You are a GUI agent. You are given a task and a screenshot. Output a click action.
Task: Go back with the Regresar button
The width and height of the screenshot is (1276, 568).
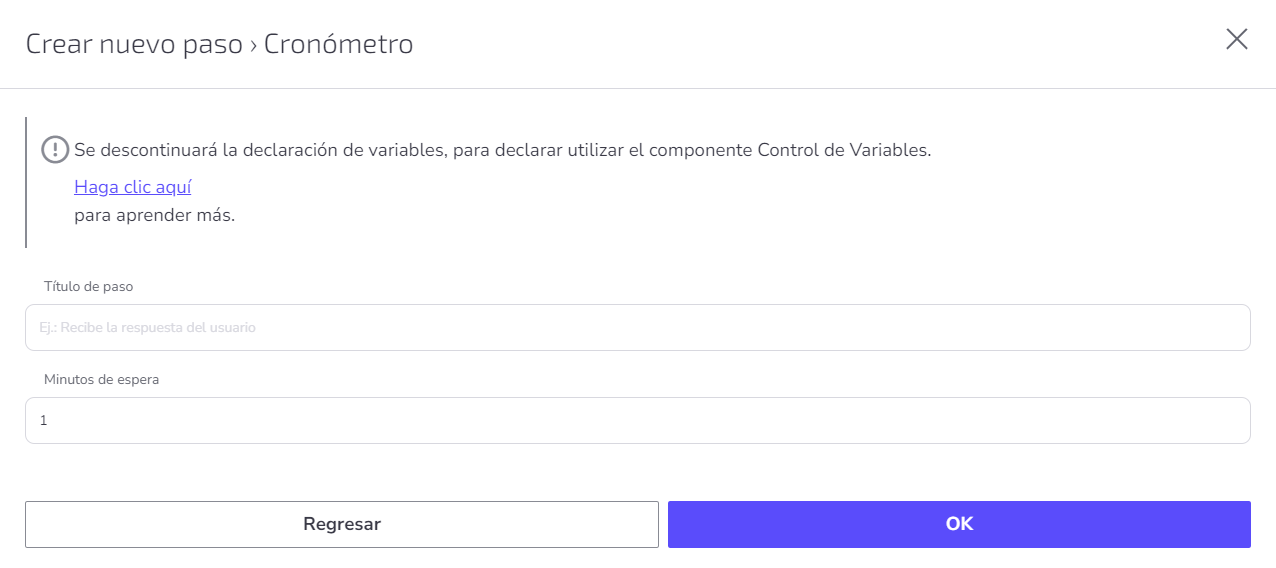coord(342,524)
